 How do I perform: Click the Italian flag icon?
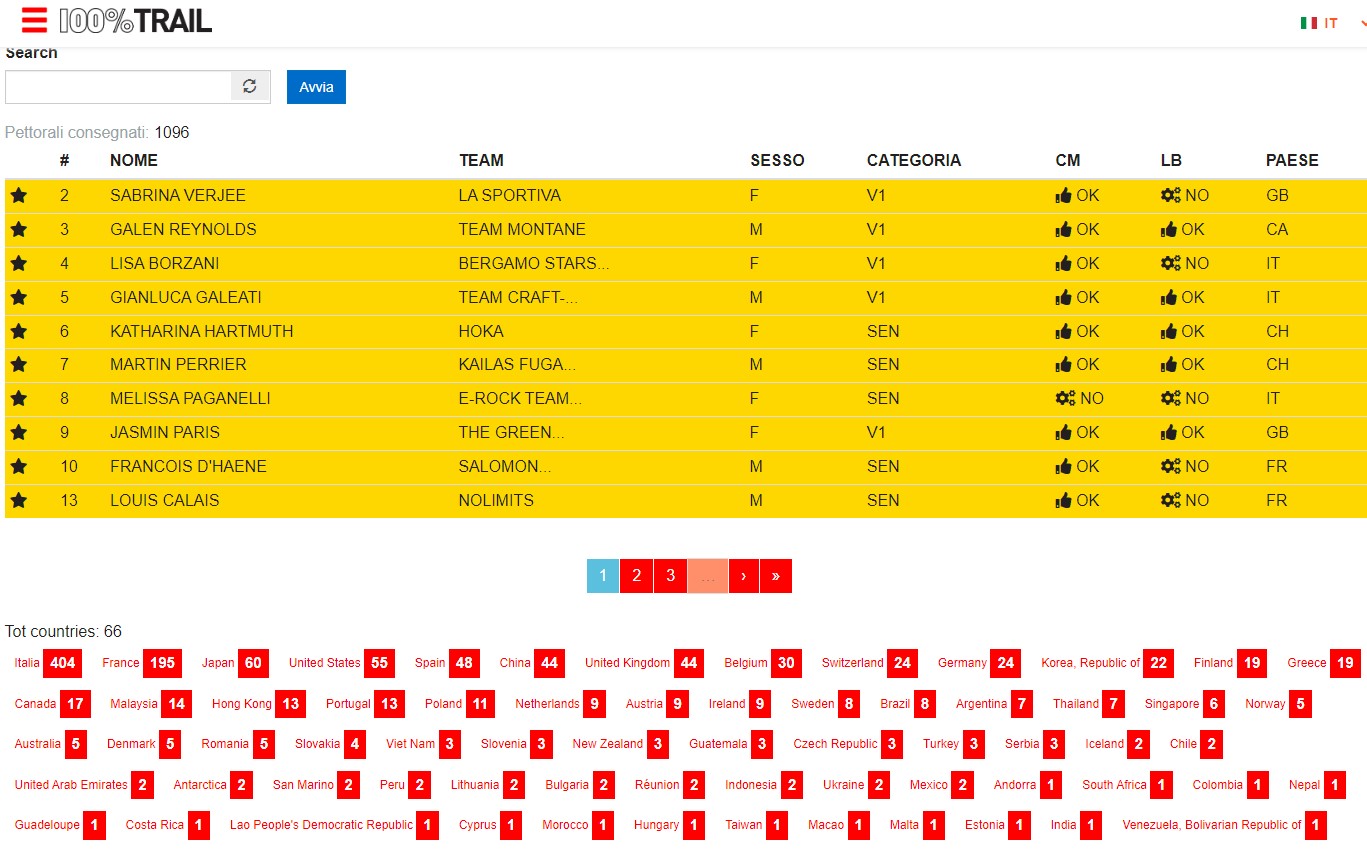[1308, 23]
